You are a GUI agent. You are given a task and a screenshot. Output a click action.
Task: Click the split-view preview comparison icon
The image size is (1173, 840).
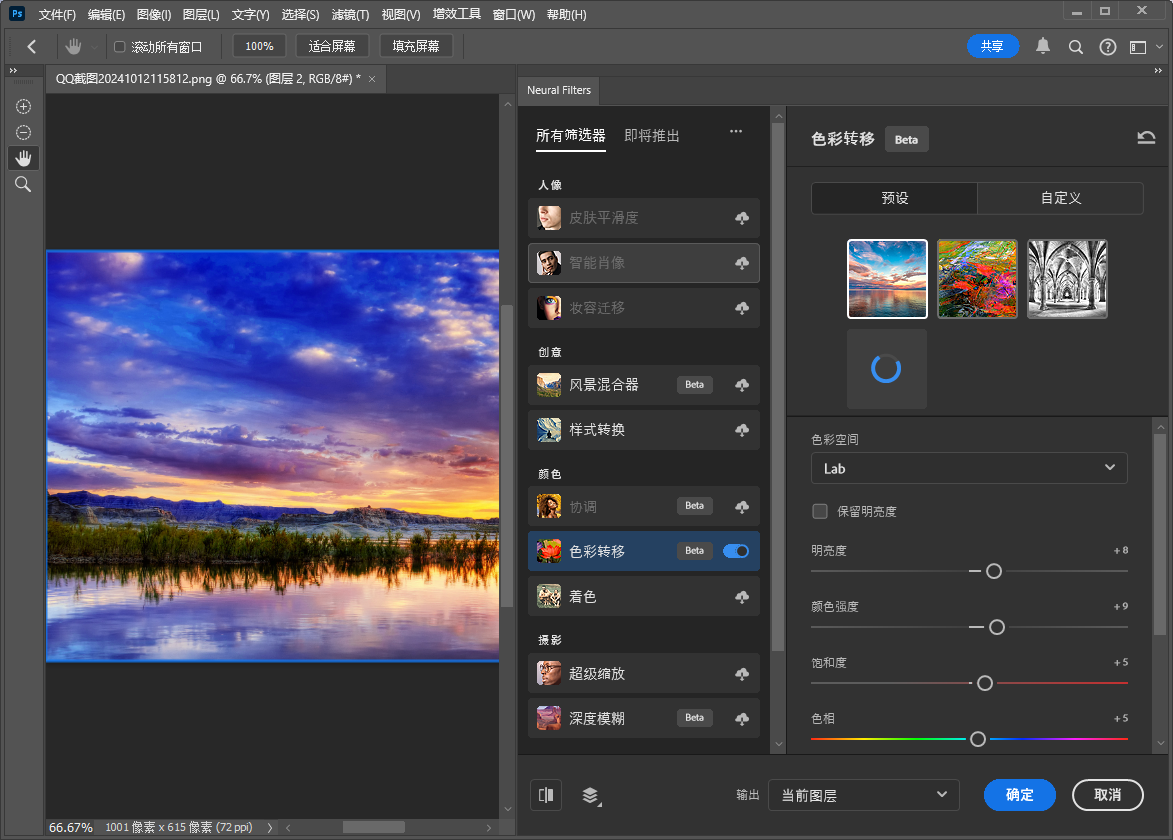coord(545,795)
